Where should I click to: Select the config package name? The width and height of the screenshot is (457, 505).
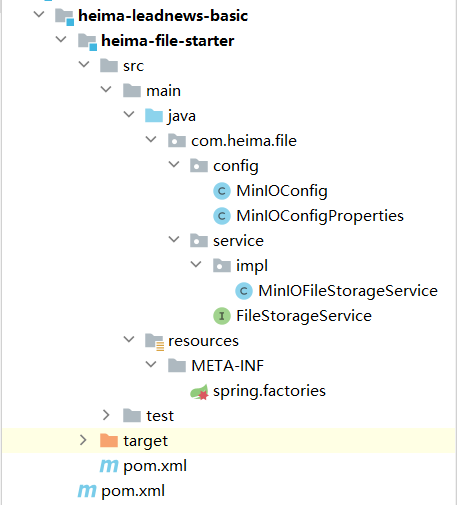236,166
